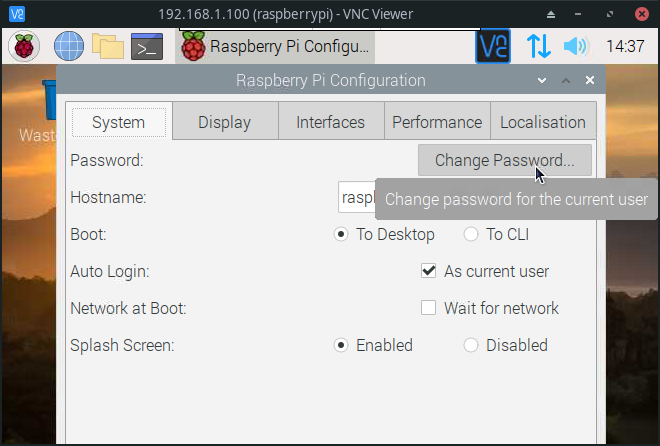This screenshot has height=446, width=660.
Task: Open the volume speaker icon
Action: 576,46
